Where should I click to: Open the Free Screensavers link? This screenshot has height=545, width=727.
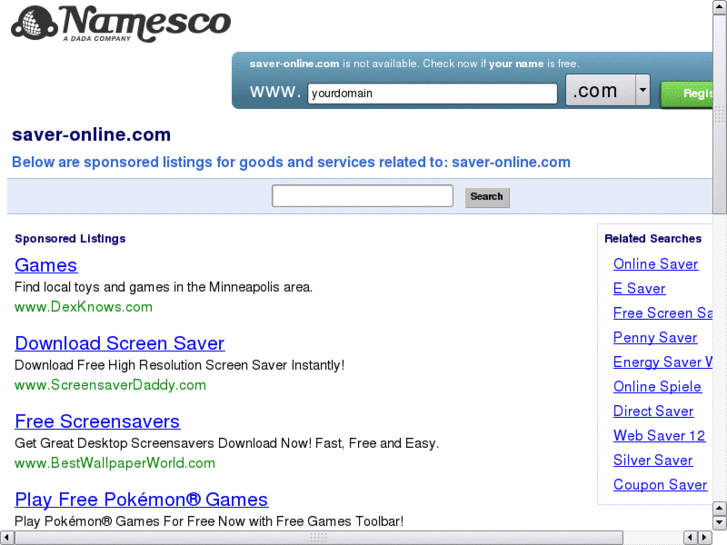(x=97, y=422)
